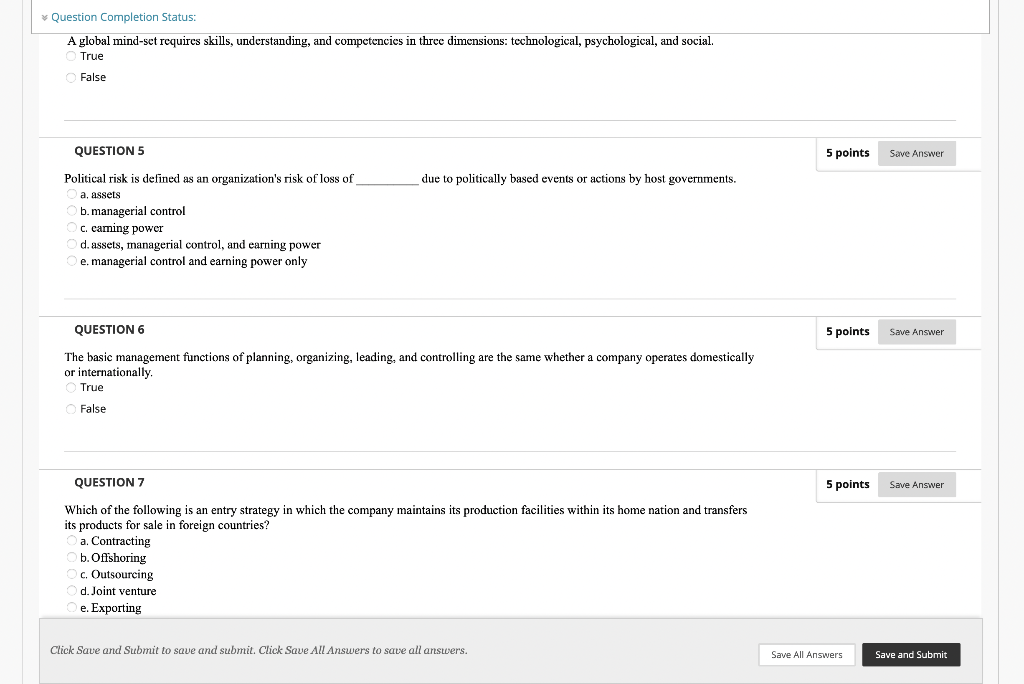Viewport: 1024px width, 684px height.
Task: Collapse the Question Completion Status arrow
Action: coord(44,18)
